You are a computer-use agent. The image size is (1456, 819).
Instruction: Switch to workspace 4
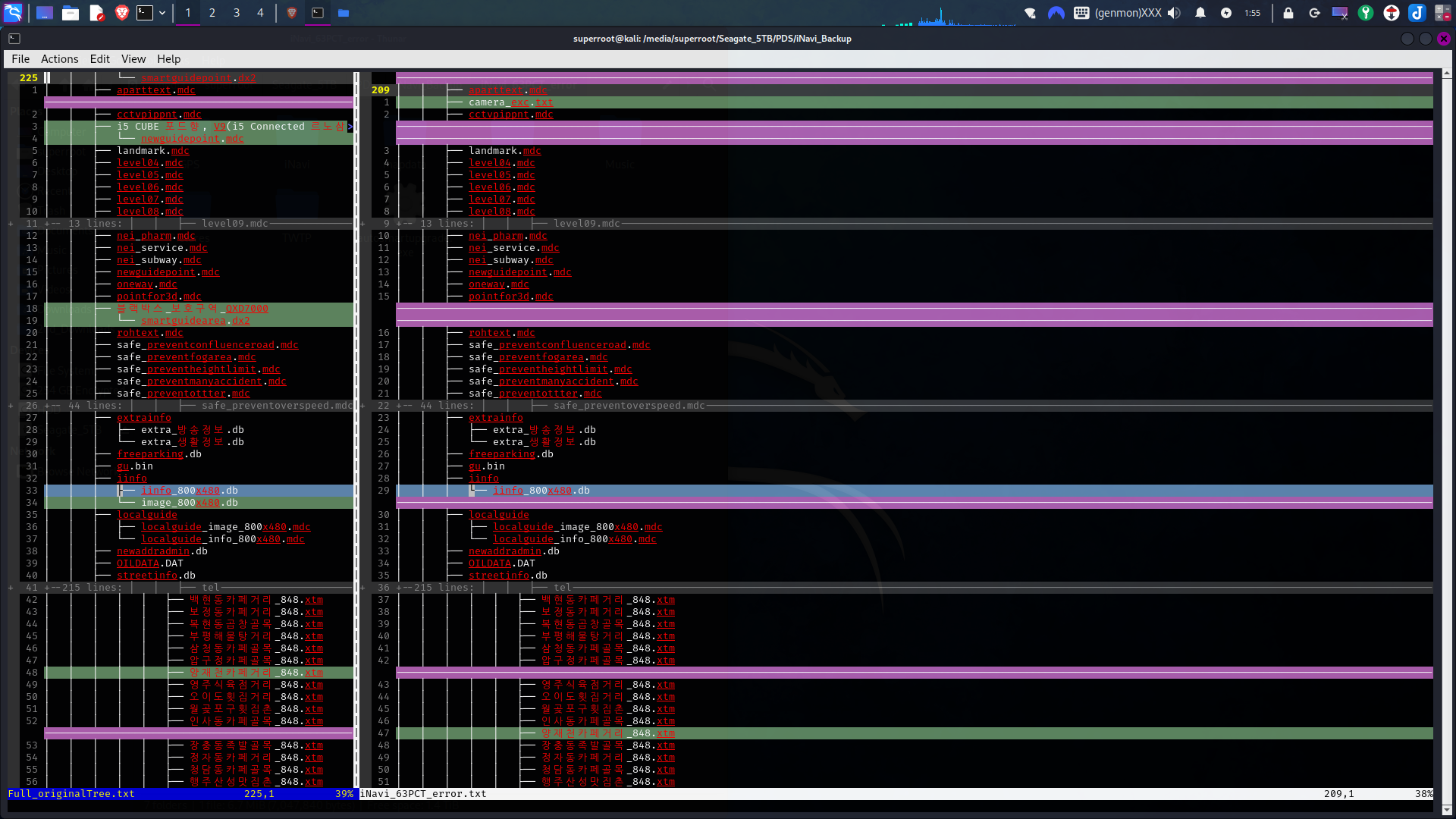pyautogui.click(x=260, y=13)
